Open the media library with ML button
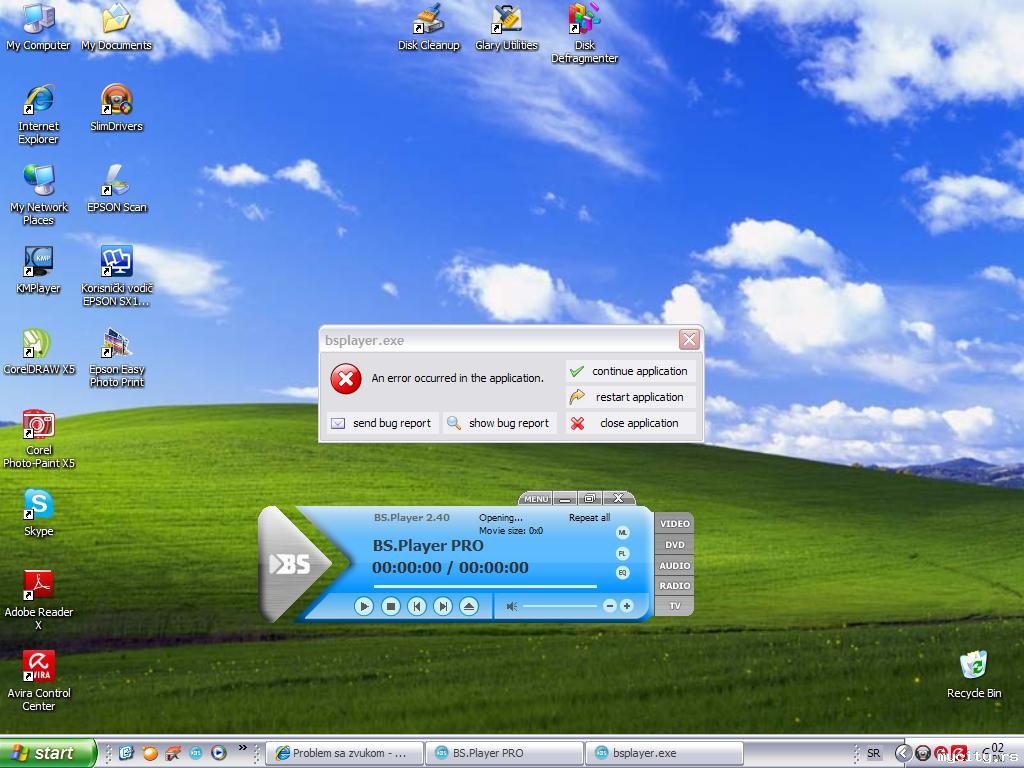The width and height of the screenshot is (1024, 768). click(x=622, y=533)
